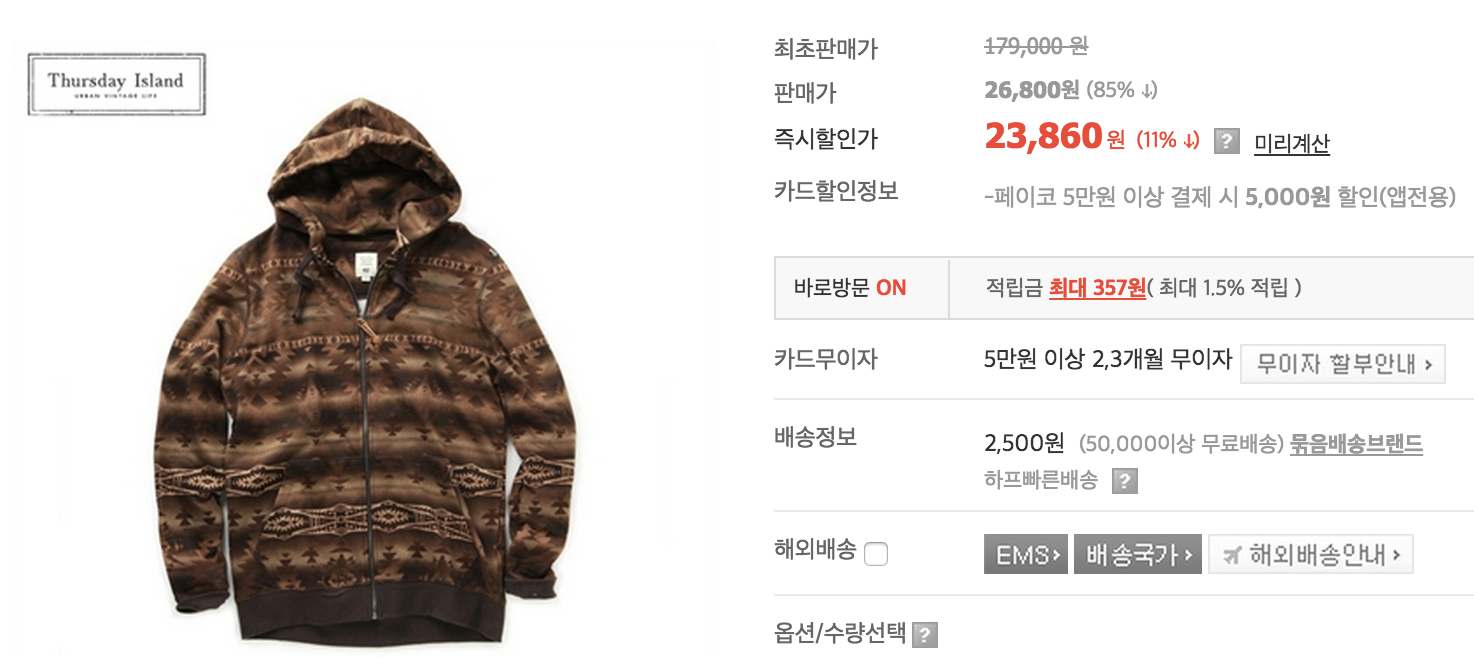
Task: Click the 85% discount arrow next to 판매가
Action: [1149, 91]
